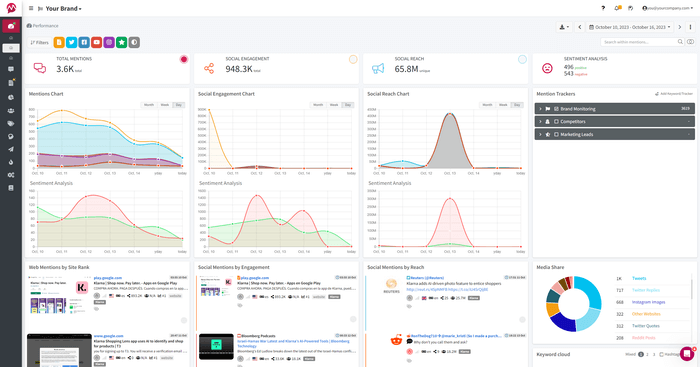Open the dashboard icon in sidebar

pyautogui.click(x=11, y=26)
